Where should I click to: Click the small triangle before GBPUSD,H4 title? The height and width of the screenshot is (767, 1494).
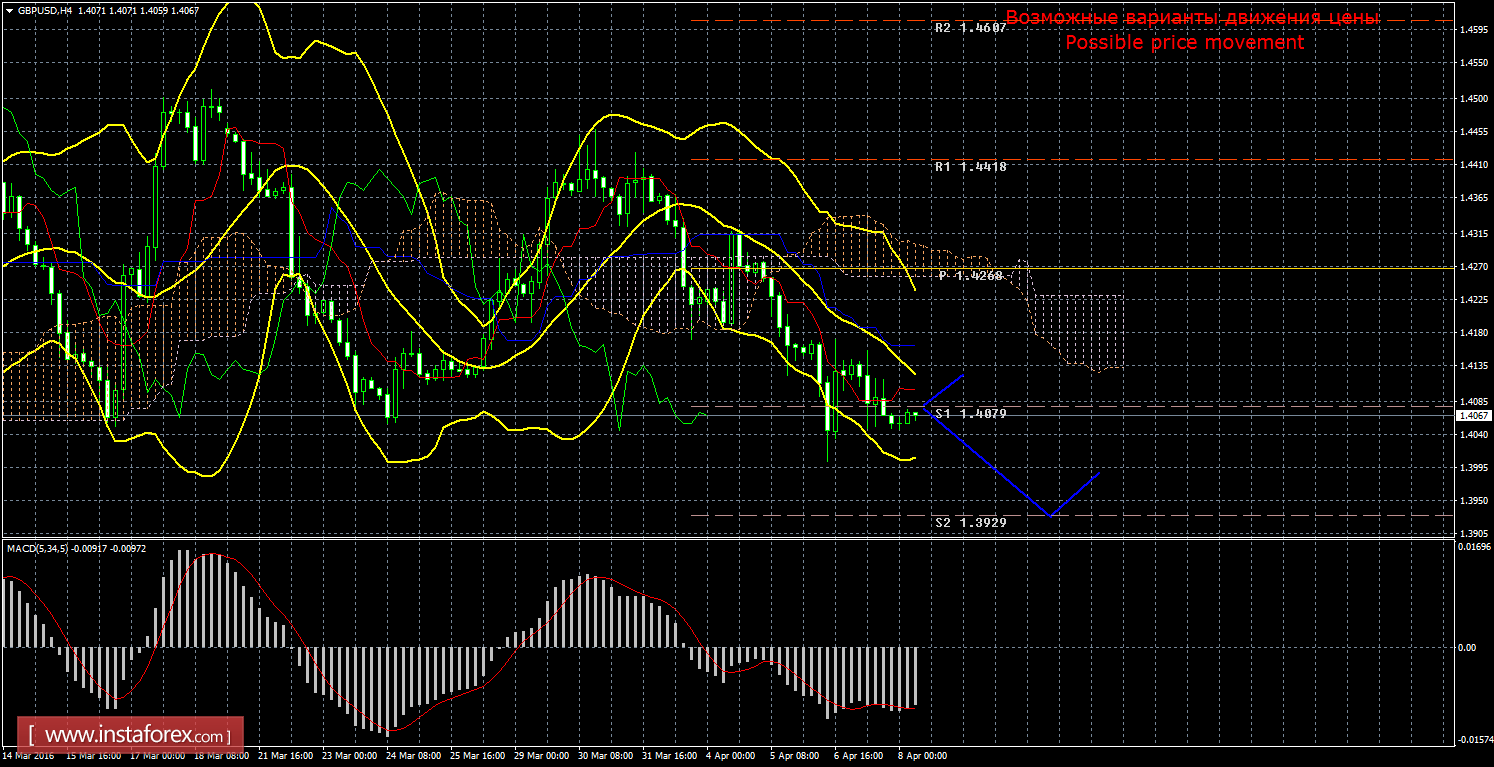[x=8, y=10]
